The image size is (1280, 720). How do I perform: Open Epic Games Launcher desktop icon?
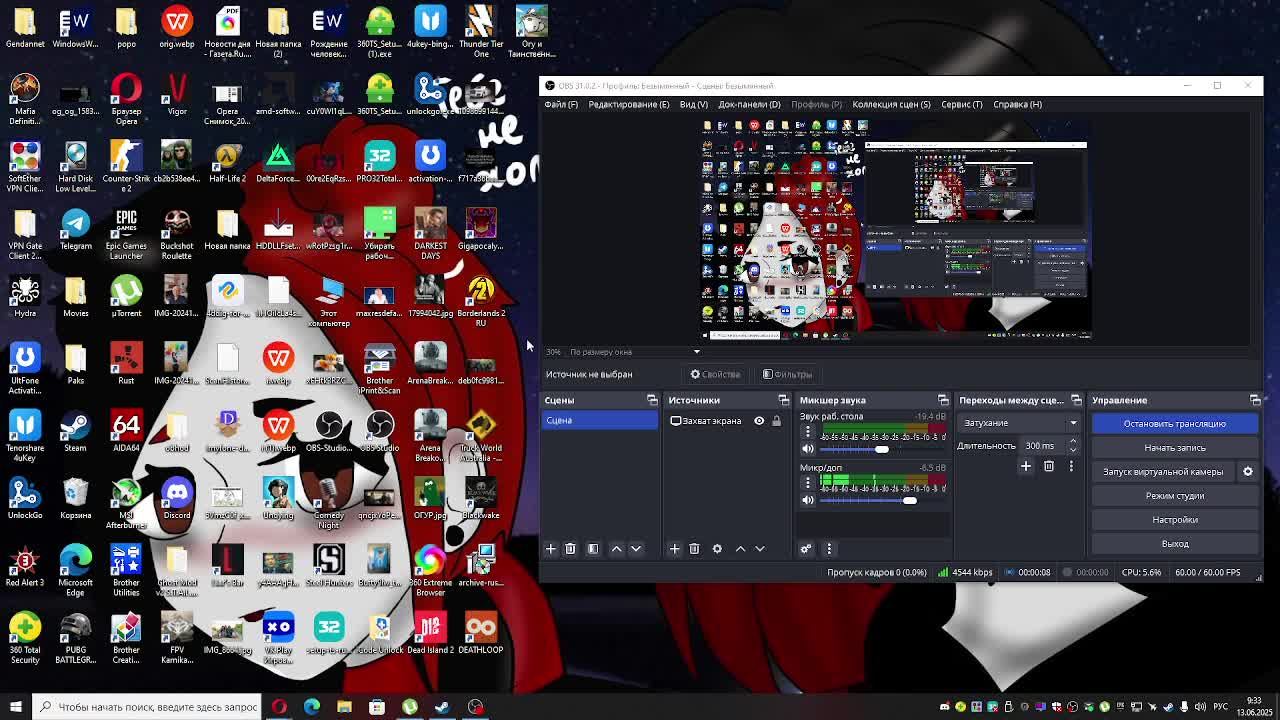tap(126, 235)
